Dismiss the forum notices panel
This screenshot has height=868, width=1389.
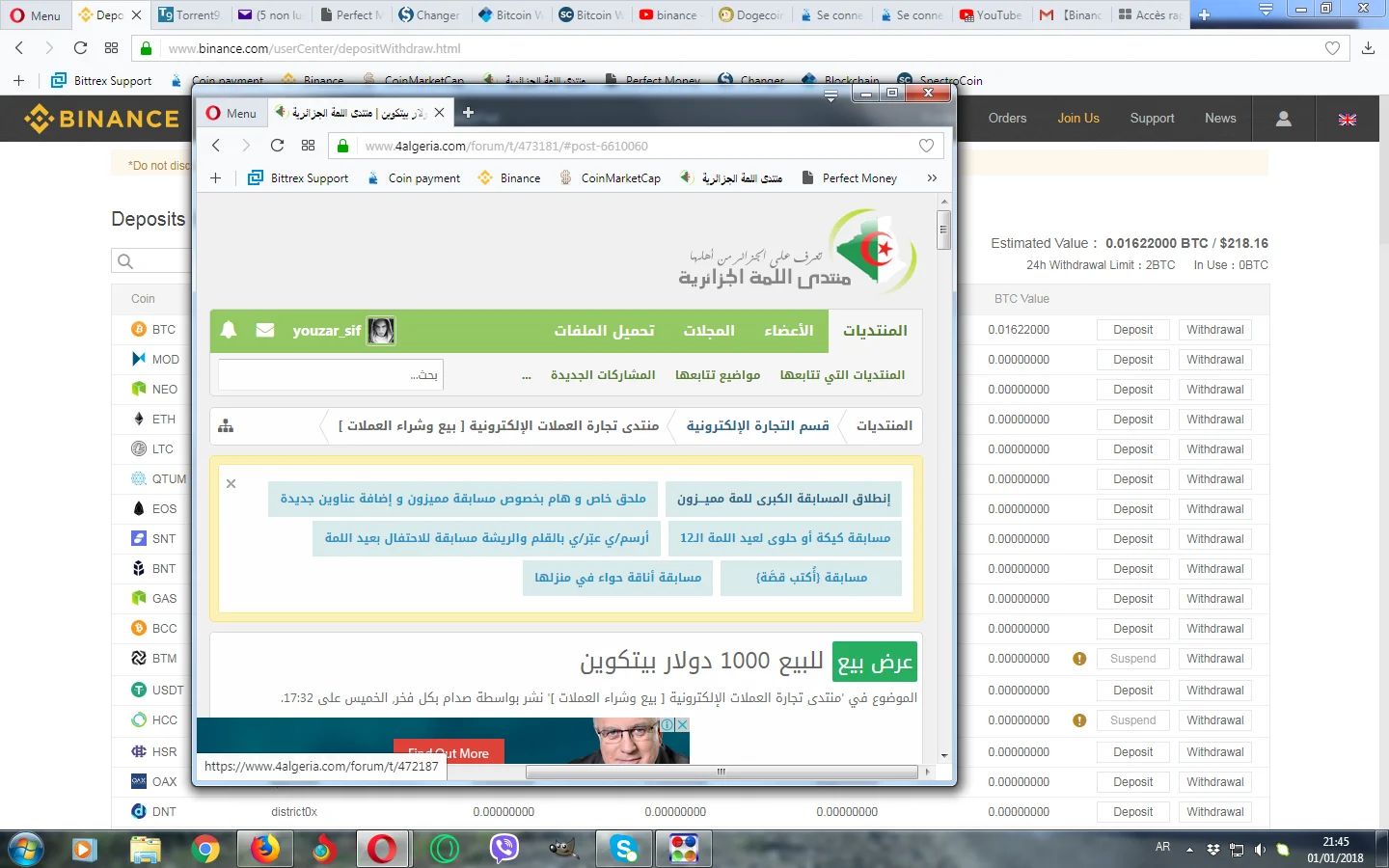(231, 484)
